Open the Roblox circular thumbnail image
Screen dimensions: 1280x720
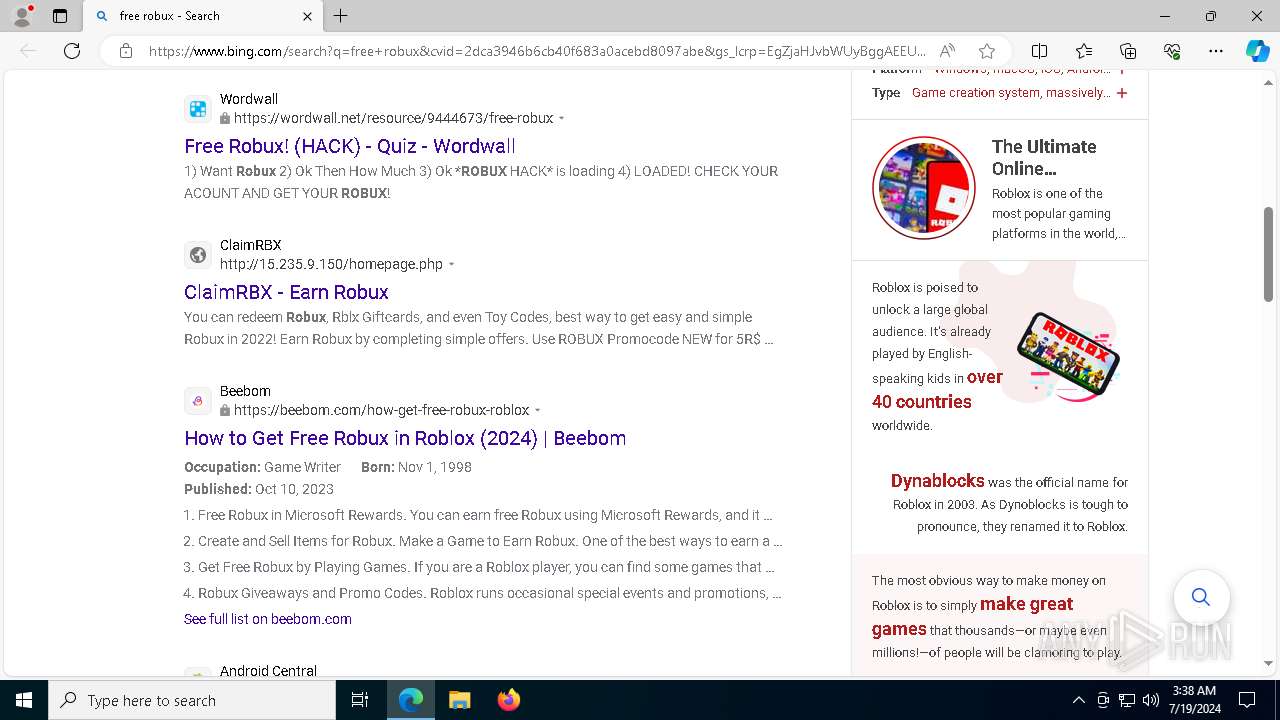pyautogui.click(x=924, y=188)
